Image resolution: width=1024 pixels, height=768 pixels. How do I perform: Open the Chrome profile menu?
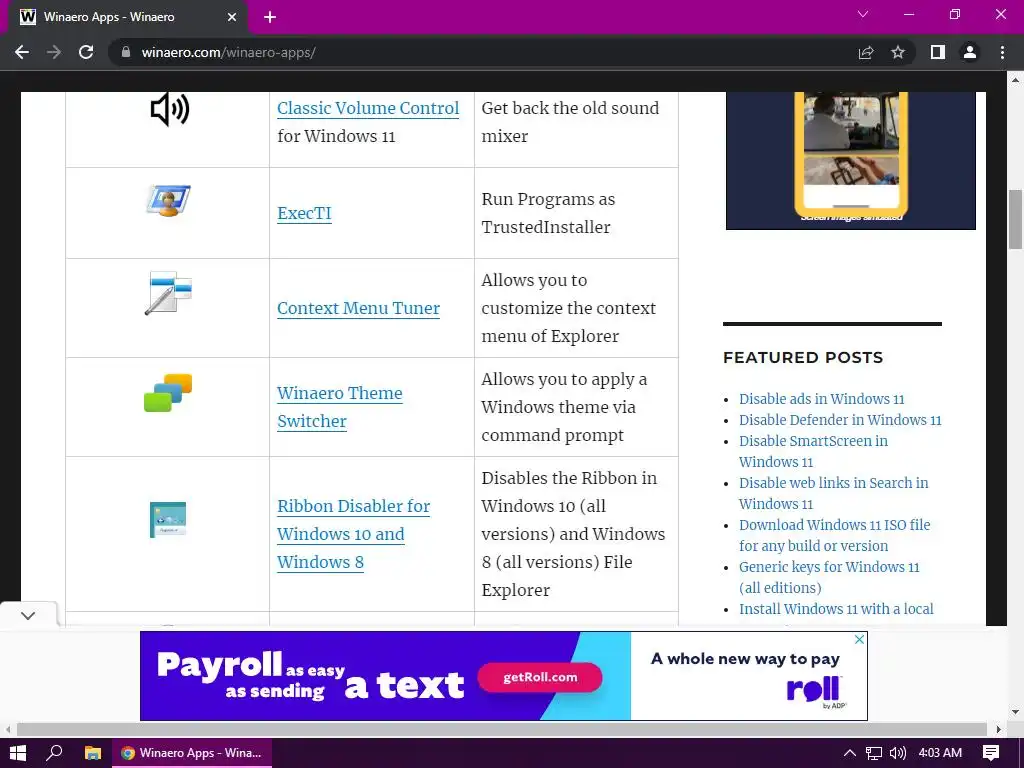coord(970,52)
